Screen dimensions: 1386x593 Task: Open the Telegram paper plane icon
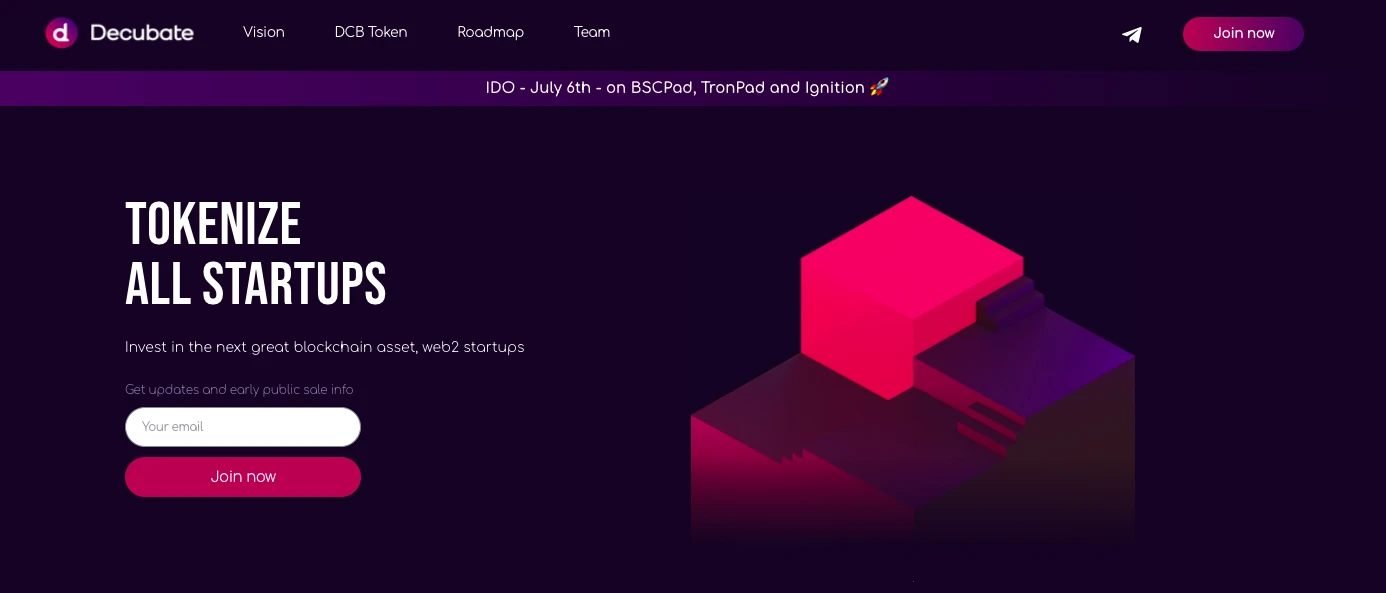tap(1132, 34)
